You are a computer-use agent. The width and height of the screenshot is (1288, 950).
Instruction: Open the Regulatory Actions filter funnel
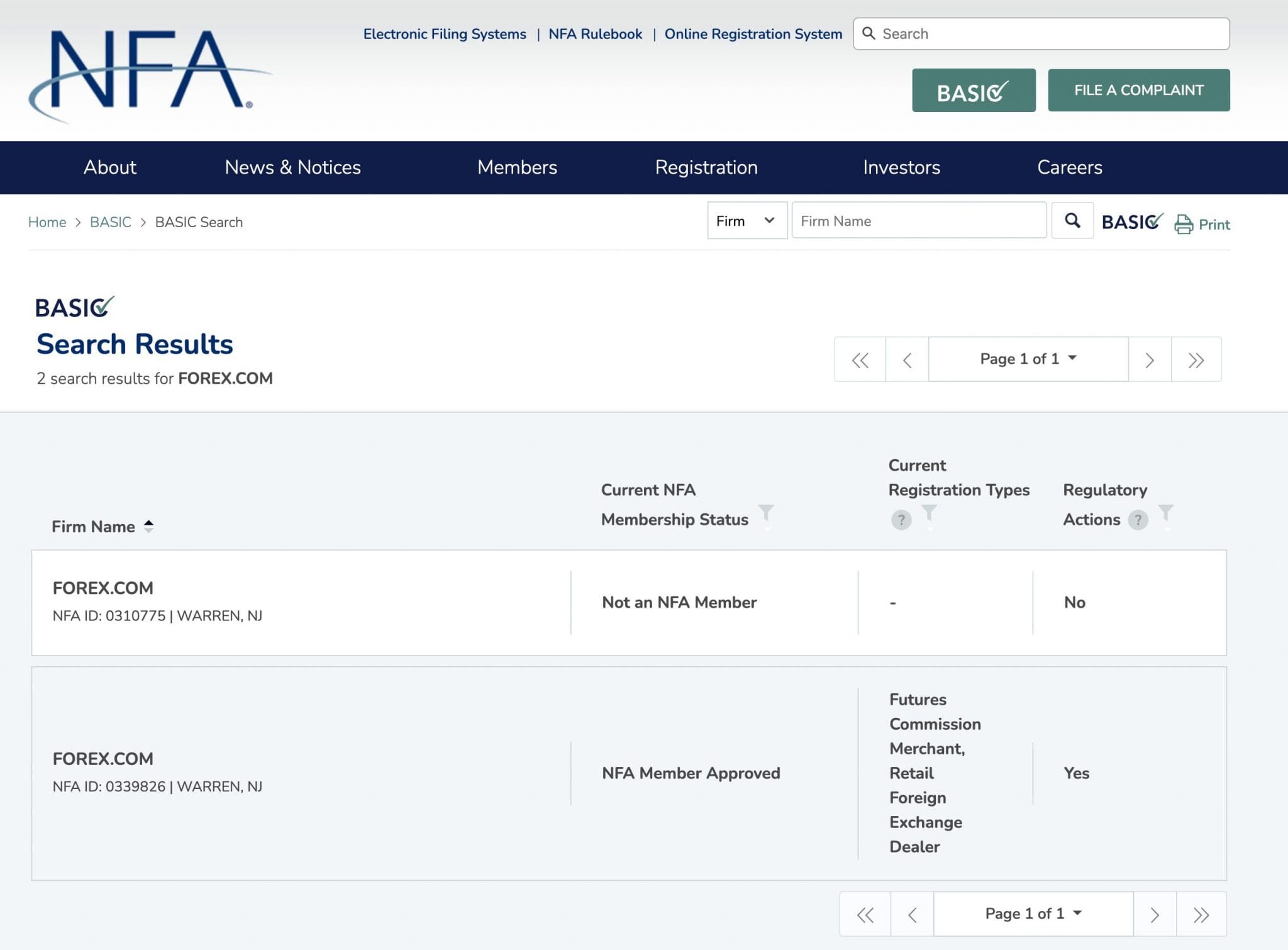[x=1165, y=513]
